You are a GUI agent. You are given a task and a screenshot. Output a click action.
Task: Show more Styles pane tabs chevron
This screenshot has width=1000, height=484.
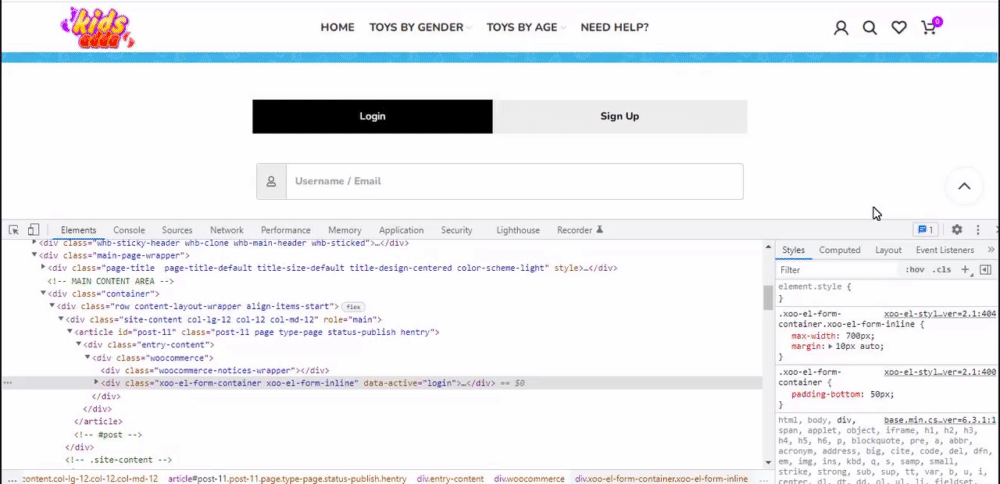click(x=990, y=250)
